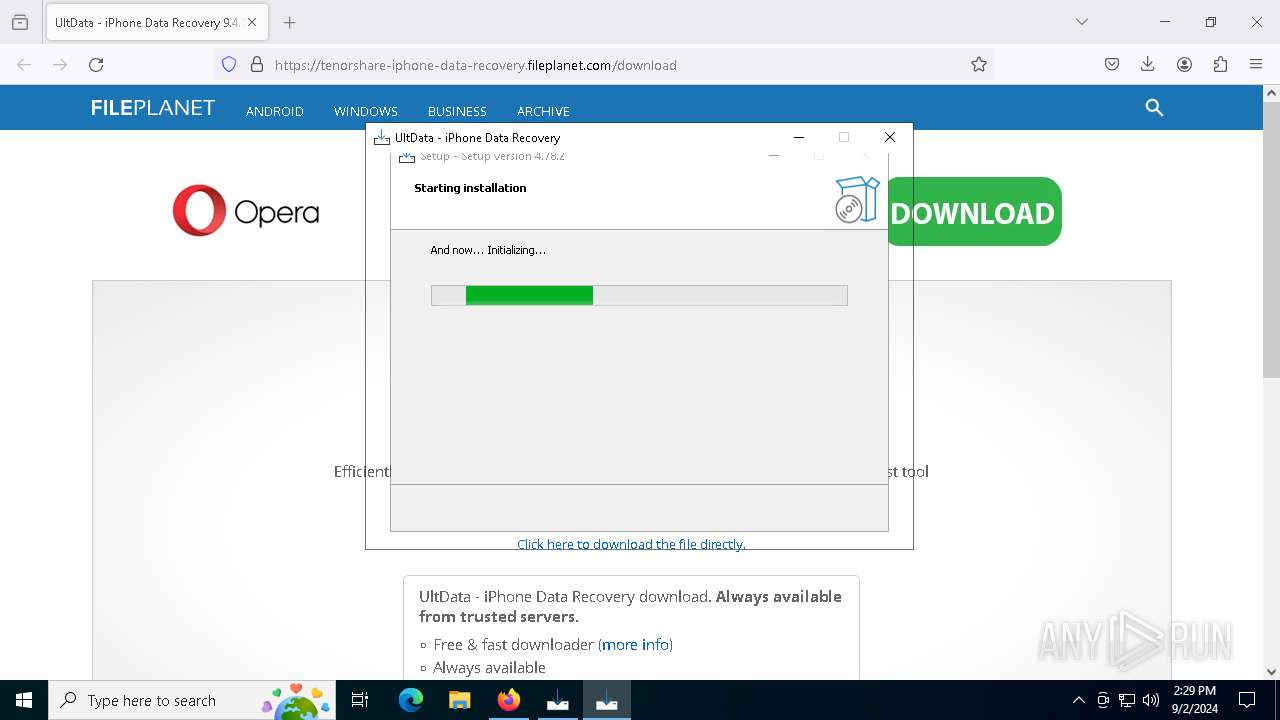The width and height of the screenshot is (1280, 720).
Task: Open BUSINESS category menu
Action: (457, 111)
